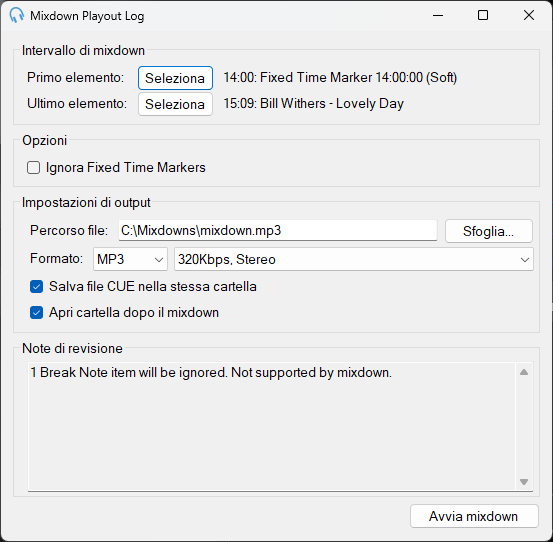Click the Break Note warning text
This screenshot has width=553, height=542.
211,373
